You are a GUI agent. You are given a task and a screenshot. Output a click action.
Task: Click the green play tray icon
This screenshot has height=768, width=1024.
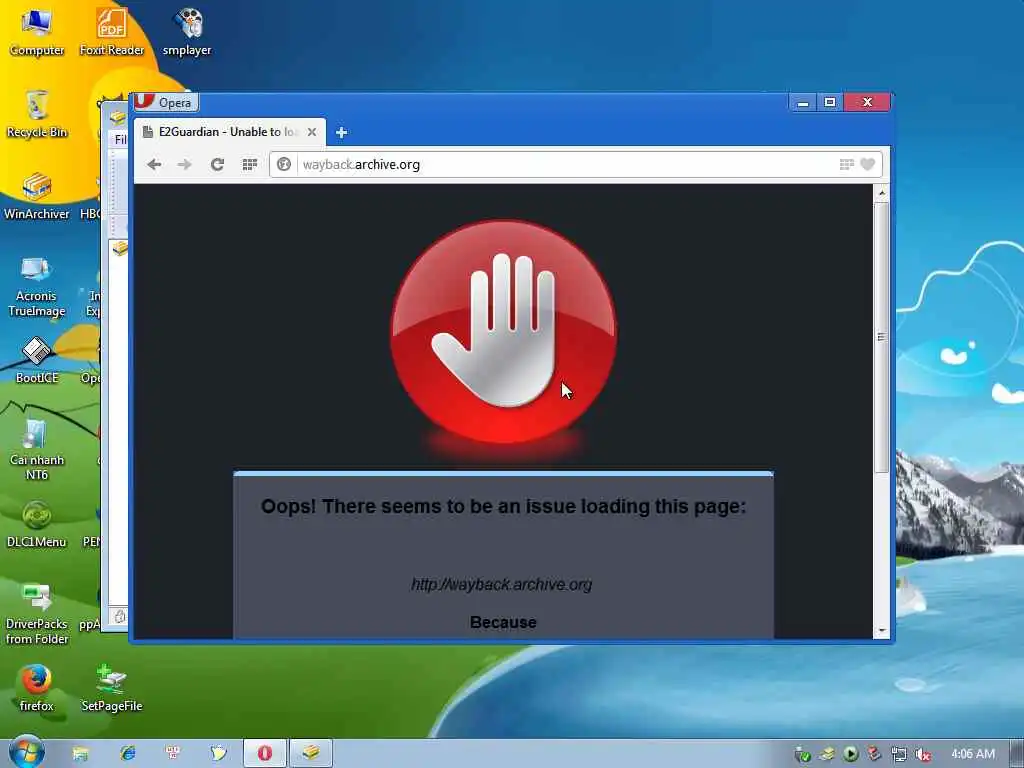point(850,754)
